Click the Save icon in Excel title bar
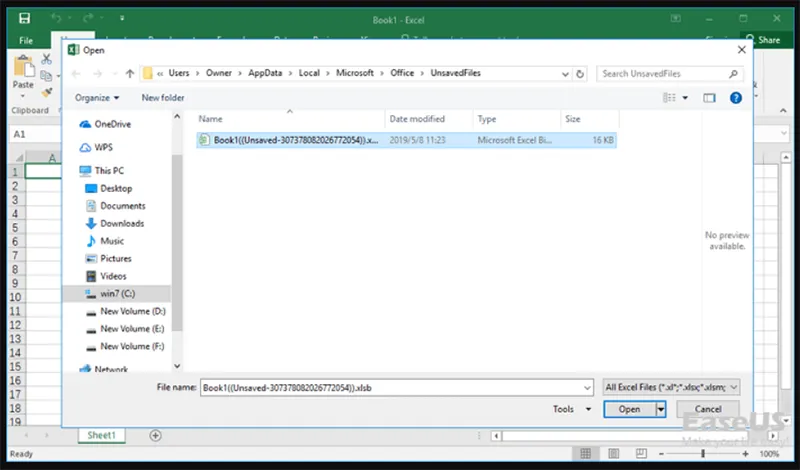 click(x=24, y=19)
